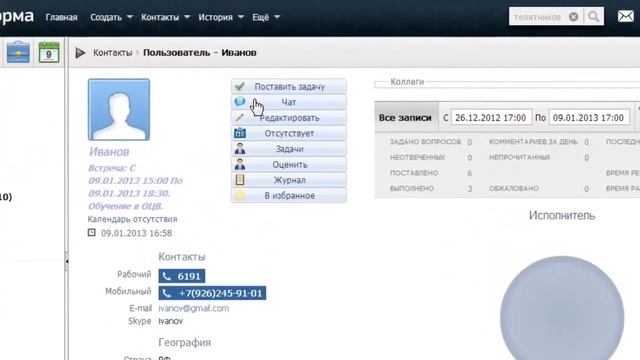This screenshot has height=360, width=640.
Task: Click the ivanov@gmail.com email link
Action: (x=193, y=308)
